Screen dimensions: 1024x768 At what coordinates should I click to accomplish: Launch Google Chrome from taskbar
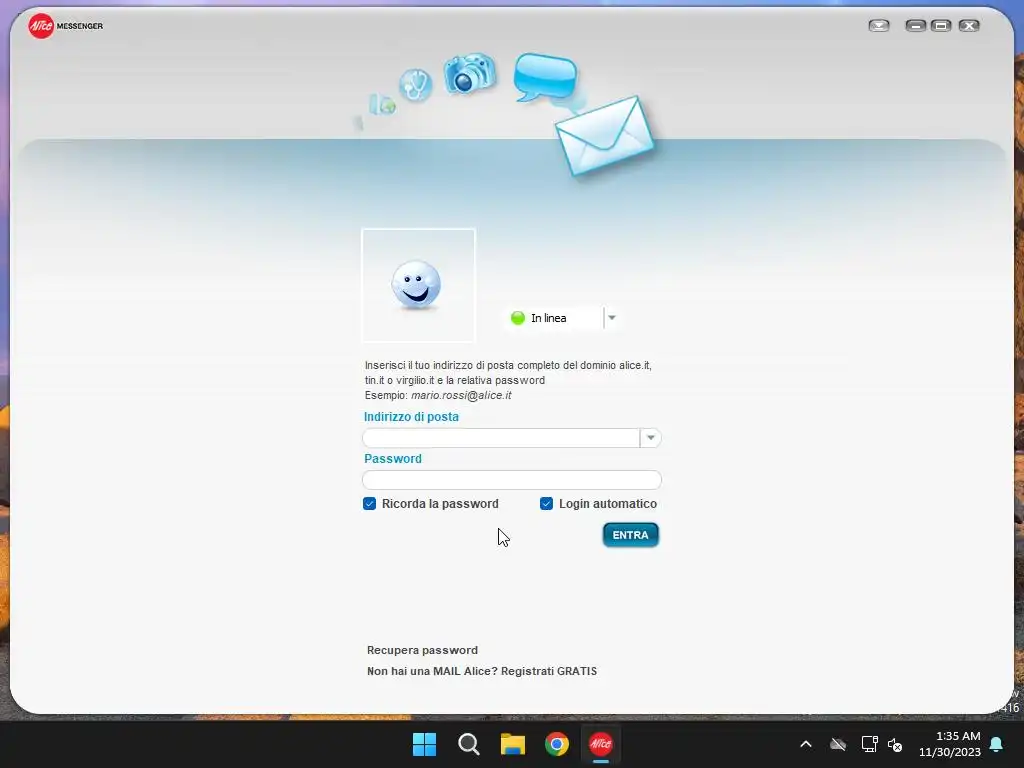click(557, 744)
